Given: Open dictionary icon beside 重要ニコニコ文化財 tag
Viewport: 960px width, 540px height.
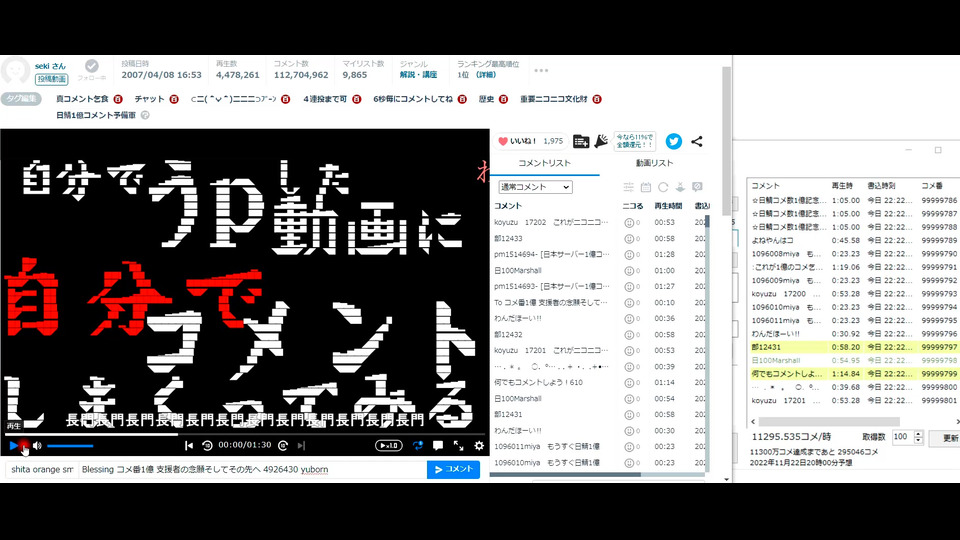Looking at the screenshot, I should coord(597,99).
